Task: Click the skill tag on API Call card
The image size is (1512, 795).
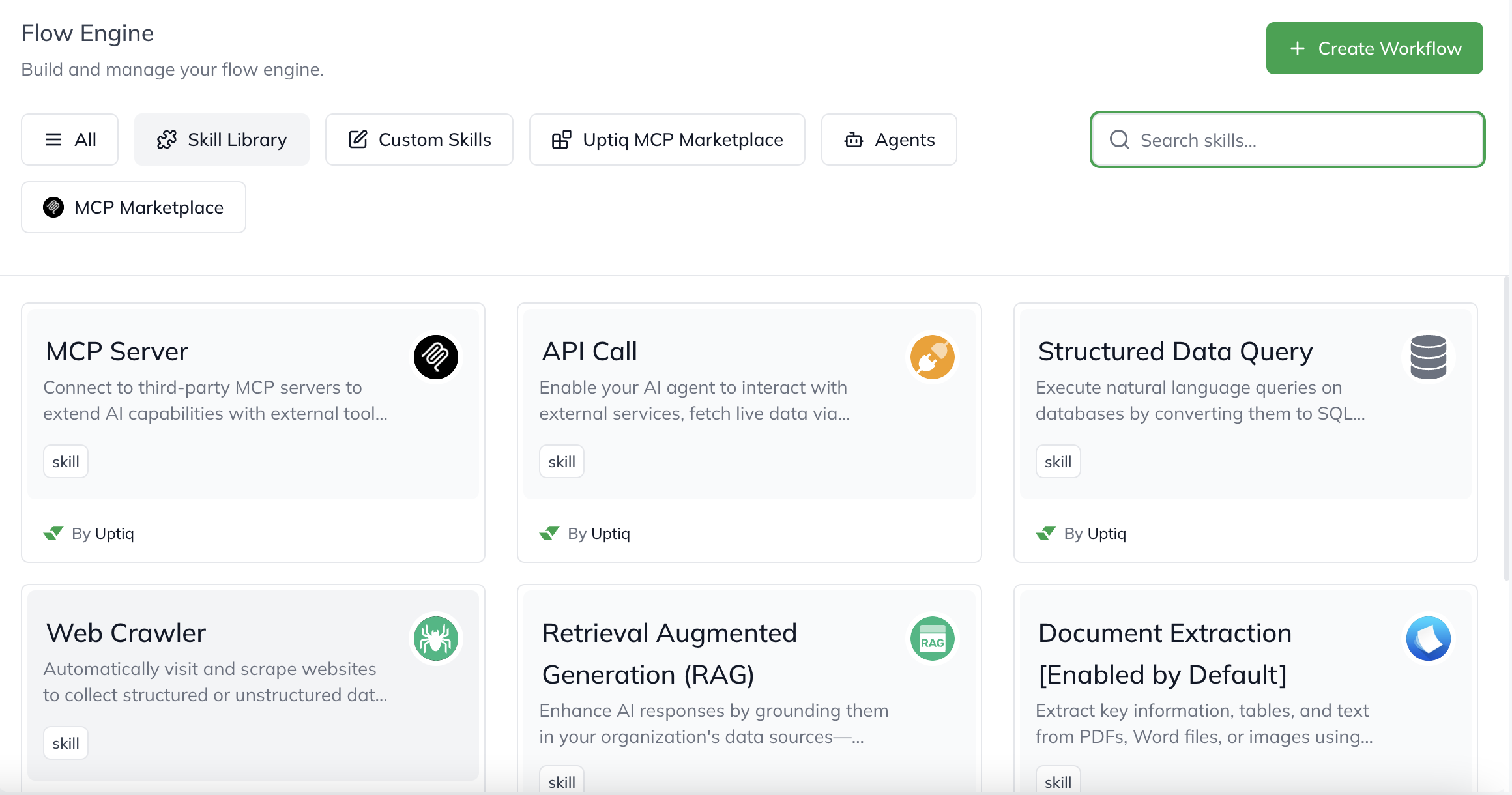Action: tap(561, 461)
